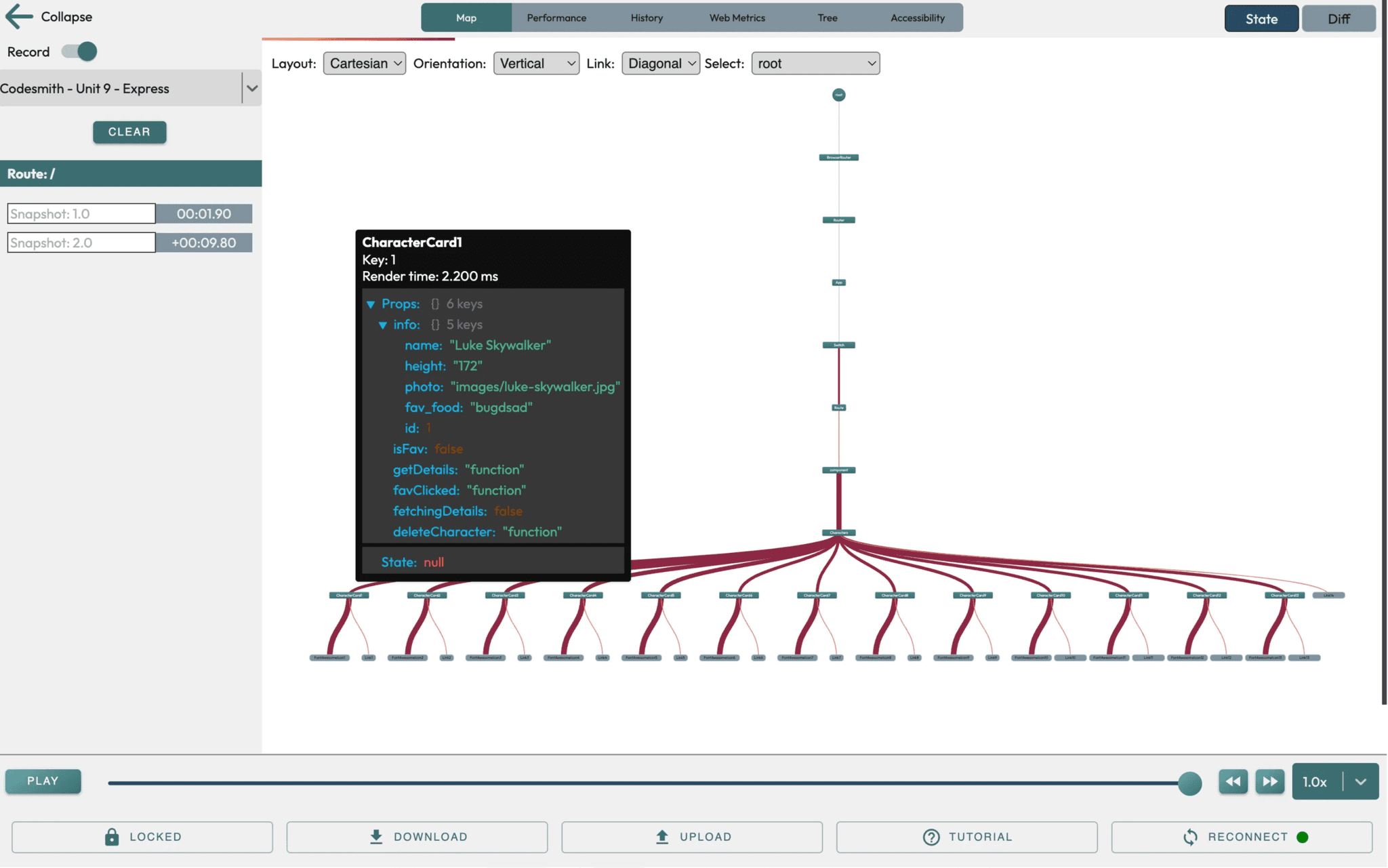Click the lock icon on the Locked button
This screenshot has height=868, width=1388.
[x=112, y=837]
